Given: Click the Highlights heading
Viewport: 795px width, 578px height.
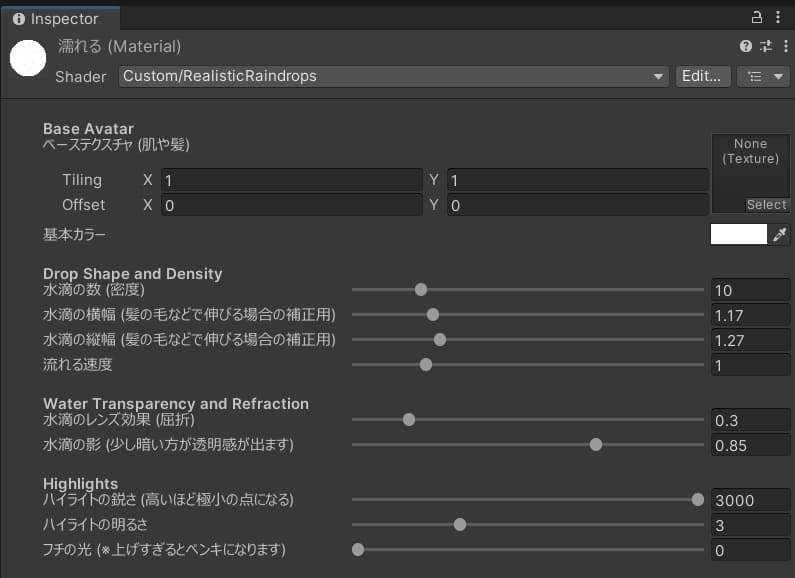Looking at the screenshot, I should pyautogui.click(x=80, y=484).
